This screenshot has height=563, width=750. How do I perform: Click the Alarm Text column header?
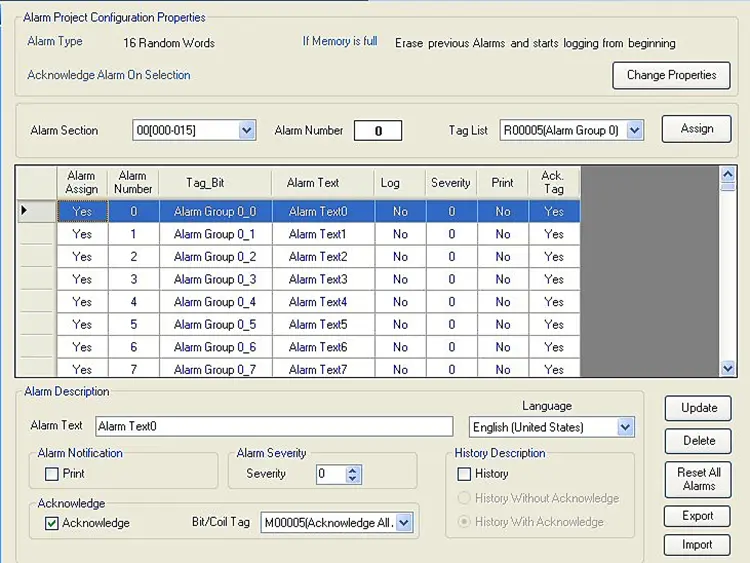323,182
